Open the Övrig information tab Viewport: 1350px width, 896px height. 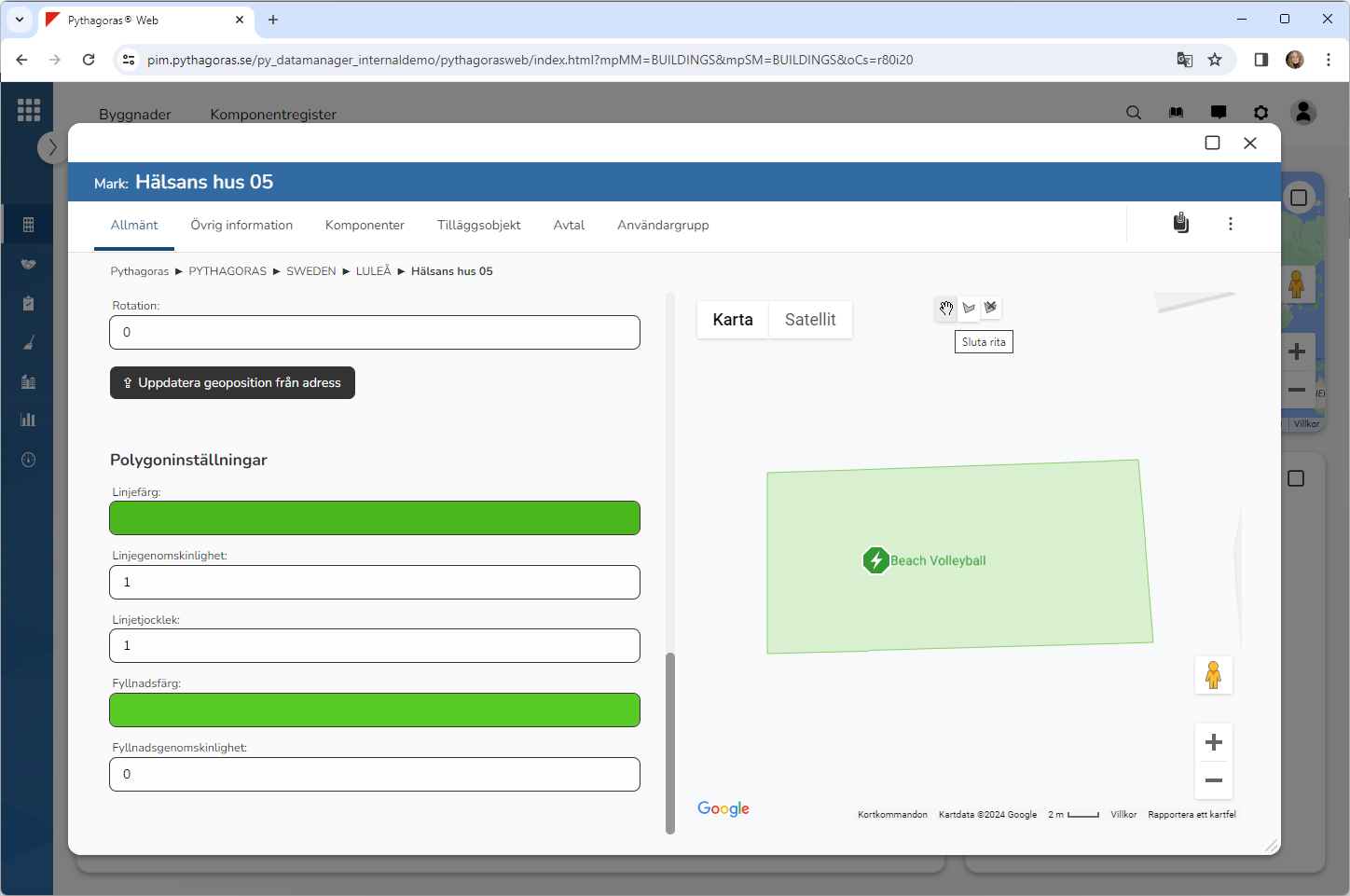click(x=241, y=226)
